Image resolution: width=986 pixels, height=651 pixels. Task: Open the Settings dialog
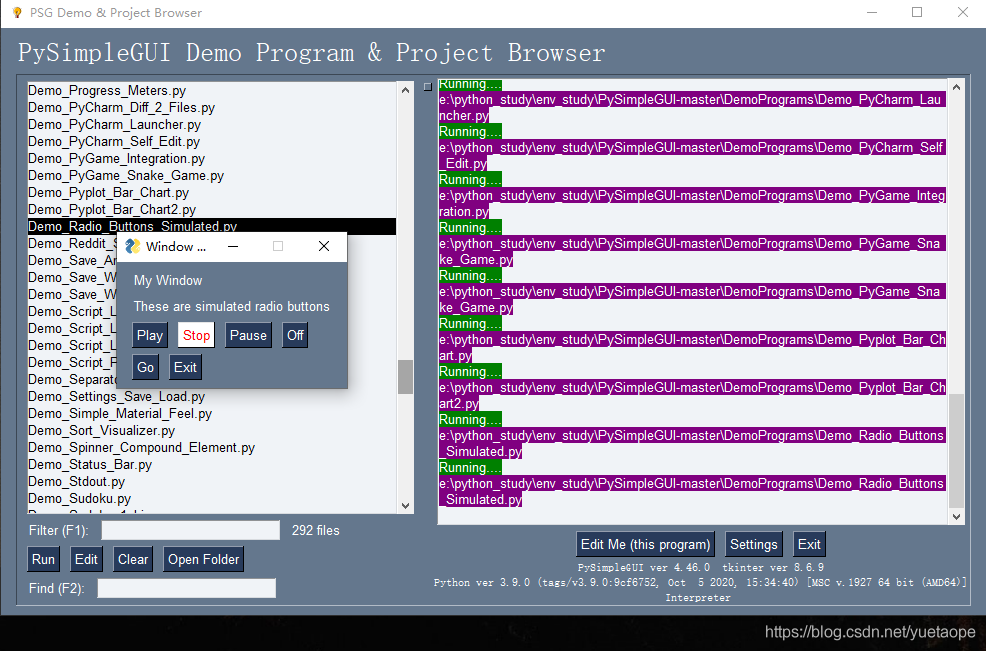[754, 544]
